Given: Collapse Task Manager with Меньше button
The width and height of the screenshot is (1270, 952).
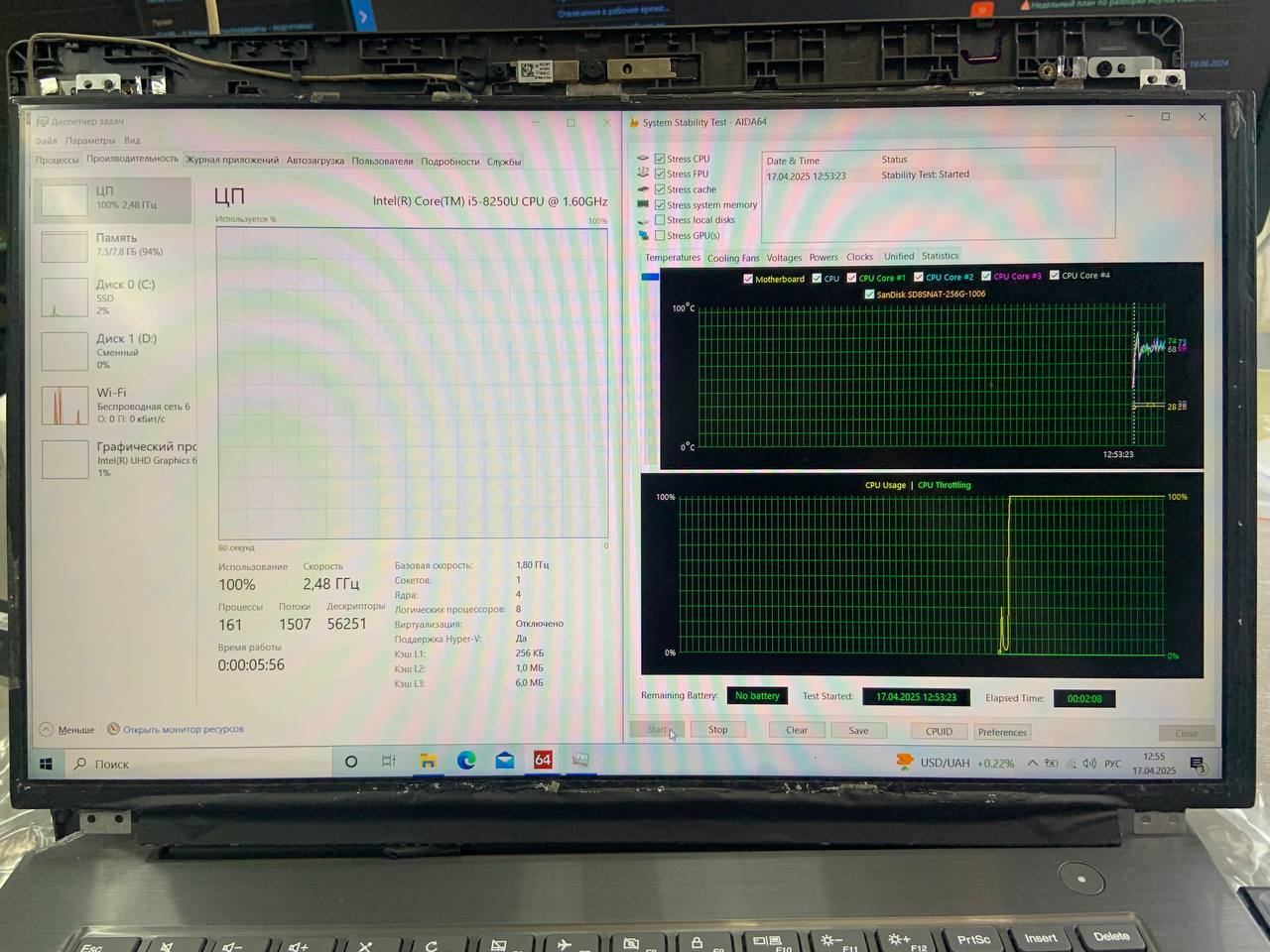Looking at the screenshot, I should 67,730.
